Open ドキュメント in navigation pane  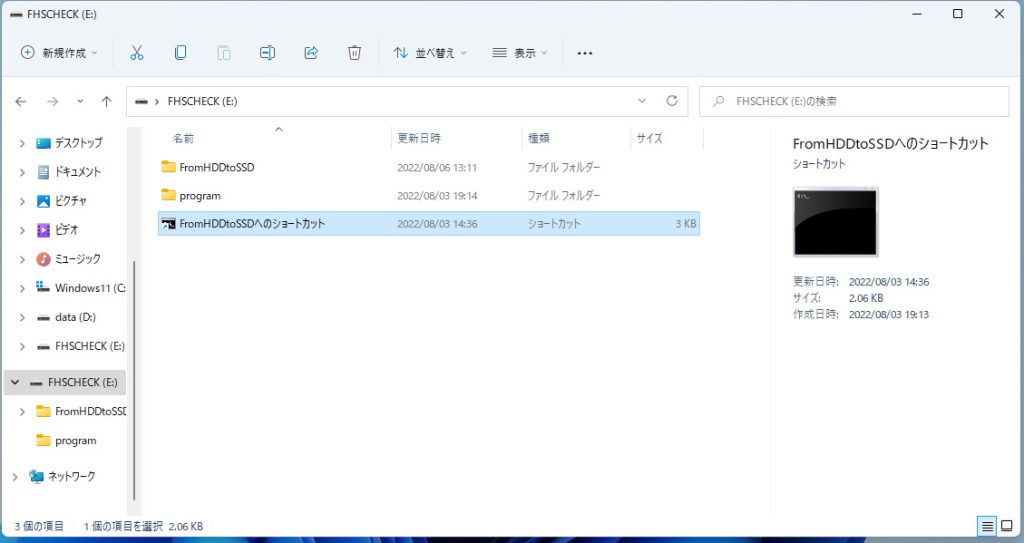pyautogui.click(x=78, y=172)
